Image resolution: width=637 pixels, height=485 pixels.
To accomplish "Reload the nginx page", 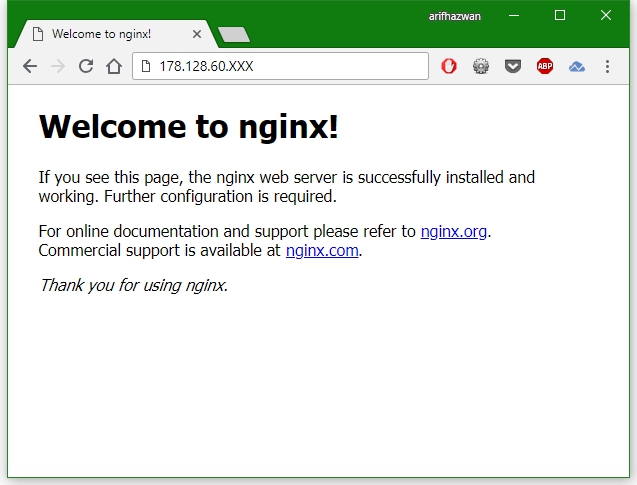I will tap(86, 66).
